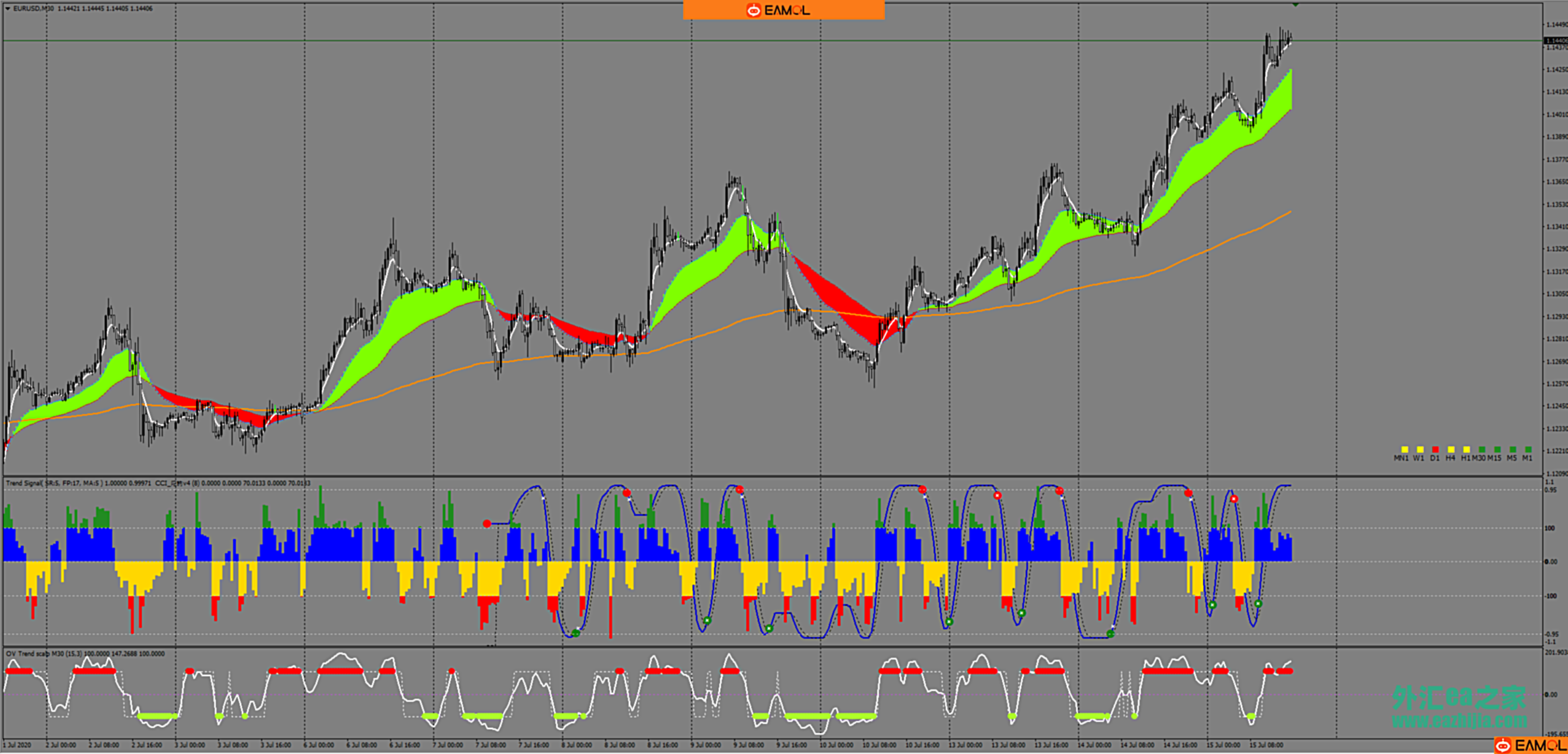Open the EURUSD,M30 chart dropdown triangle
Screen dimensions: 1568x754
tap(7, 9)
